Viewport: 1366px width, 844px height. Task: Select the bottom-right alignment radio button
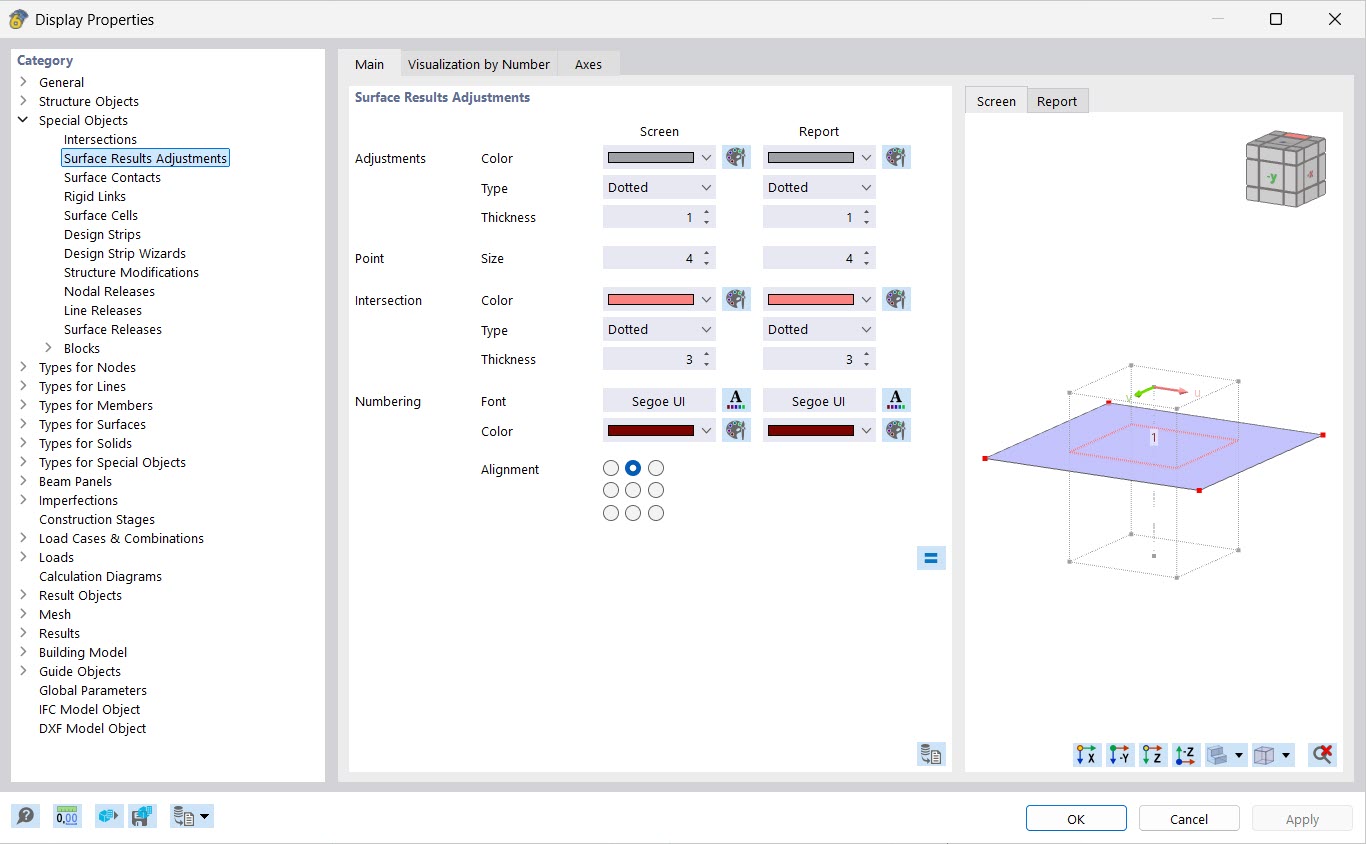(656, 513)
